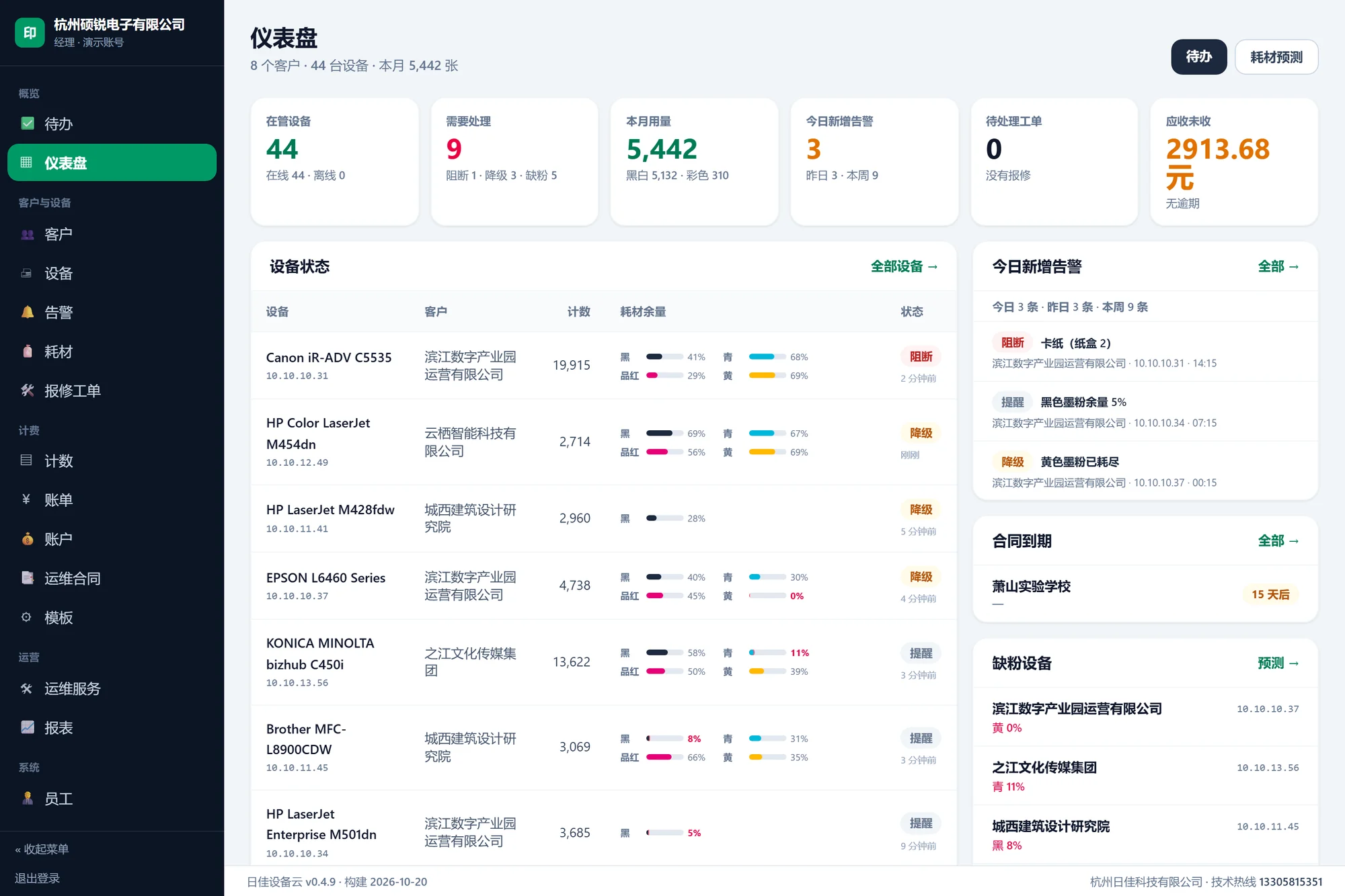Open 全部 link in 合同到期 panel
1345x896 pixels.
(x=1278, y=541)
